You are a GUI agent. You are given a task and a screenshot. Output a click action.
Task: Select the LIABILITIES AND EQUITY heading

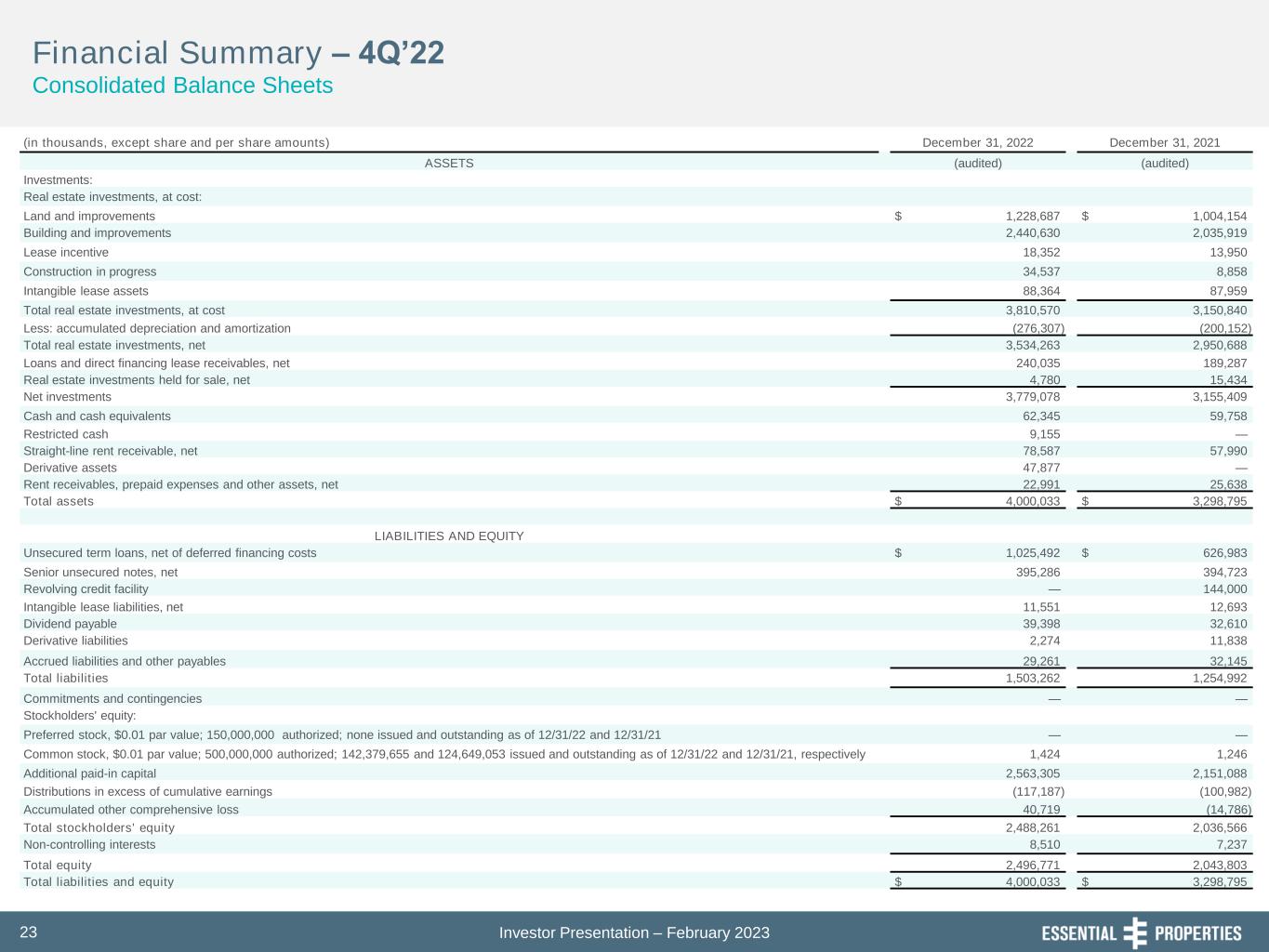(449, 535)
